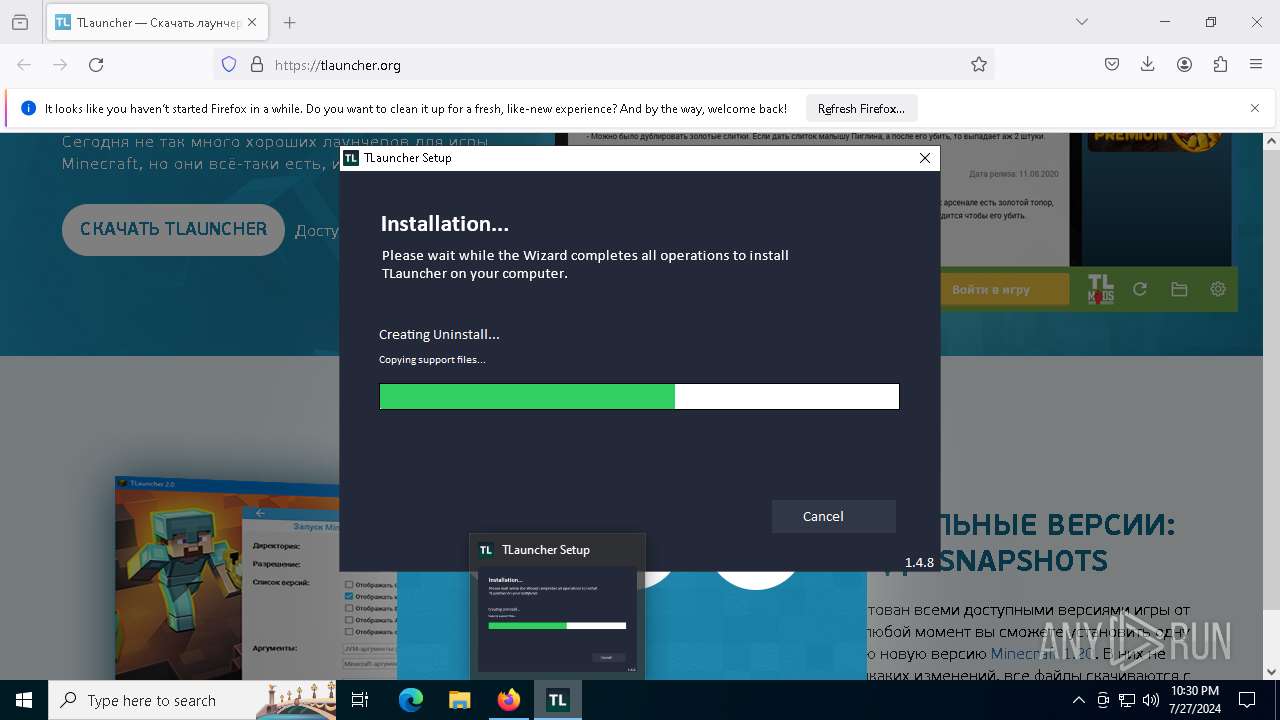
Task: Click the folder icon in launcher preview
Action: coord(1179,290)
